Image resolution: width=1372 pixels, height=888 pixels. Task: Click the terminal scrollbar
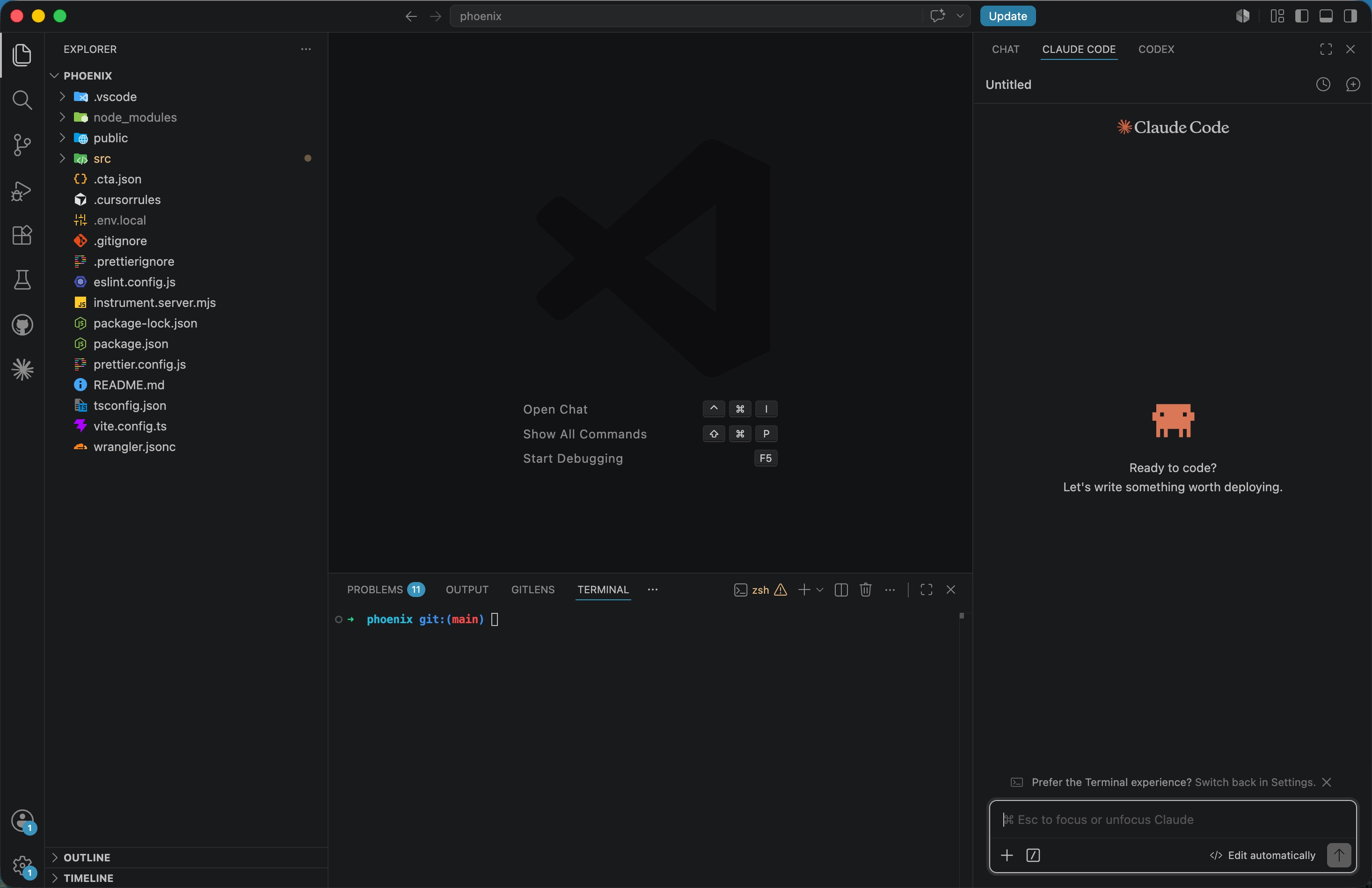(961, 616)
